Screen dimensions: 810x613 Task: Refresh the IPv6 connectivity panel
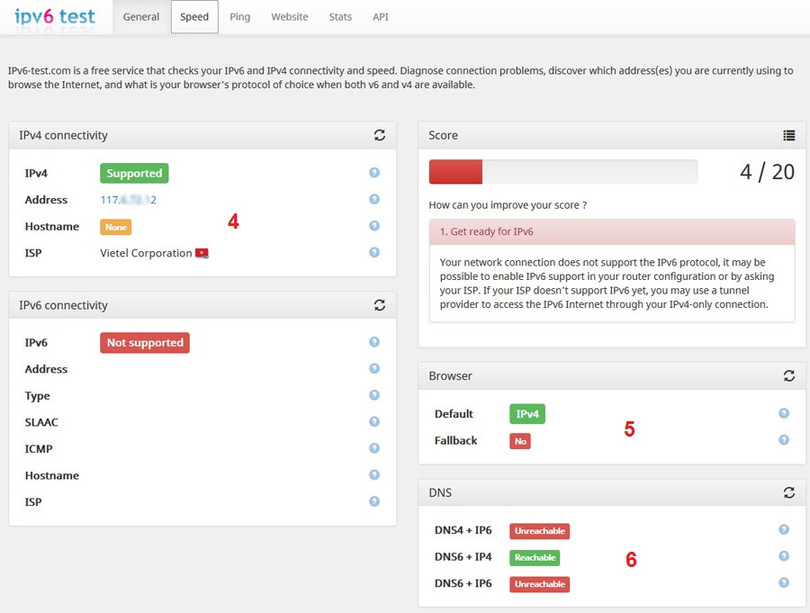pyautogui.click(x=379, y=305)
